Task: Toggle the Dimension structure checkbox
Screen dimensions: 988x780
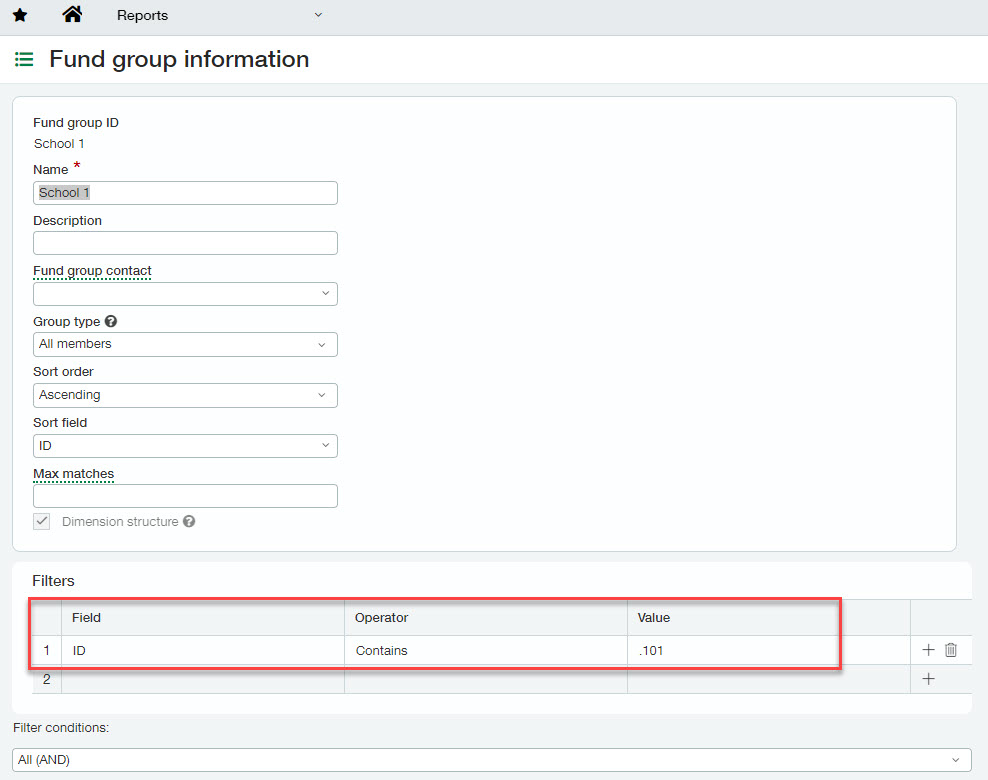Action: click(41, 521)
